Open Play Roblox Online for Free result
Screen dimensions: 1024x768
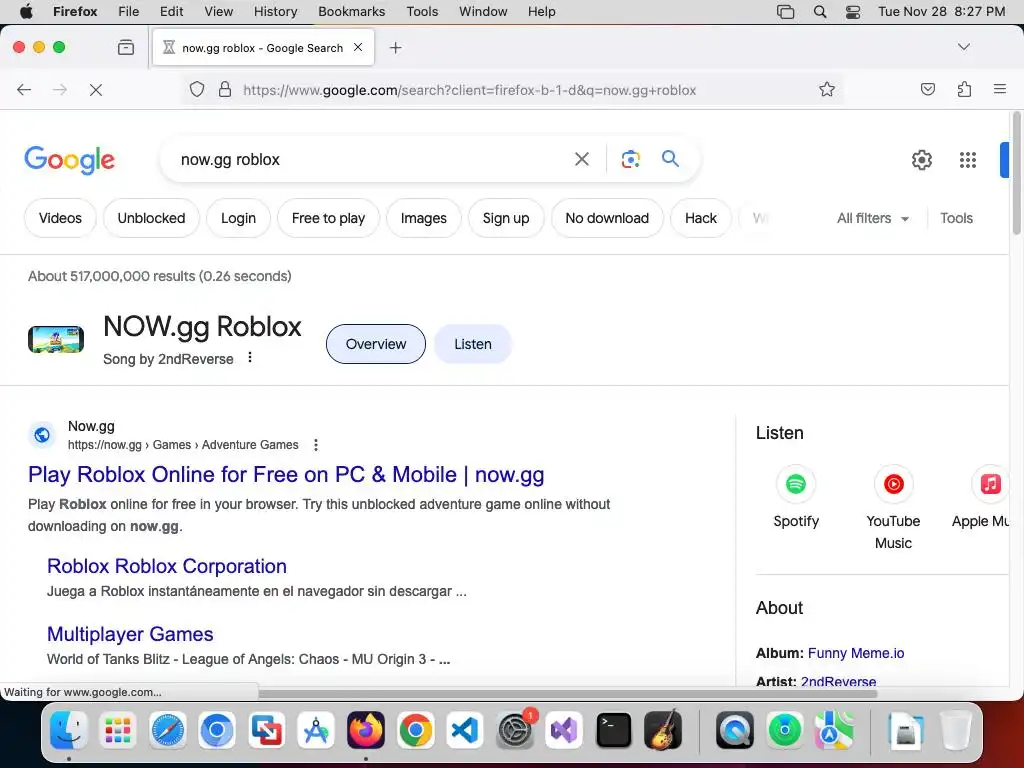click(x=286, y=475)
